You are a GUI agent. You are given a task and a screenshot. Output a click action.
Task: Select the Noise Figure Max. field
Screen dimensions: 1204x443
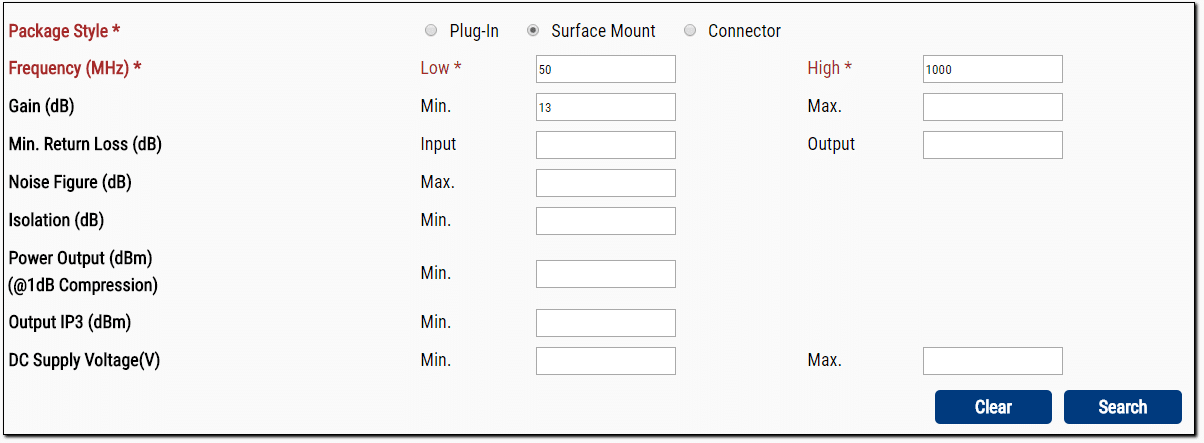point(606,183)
